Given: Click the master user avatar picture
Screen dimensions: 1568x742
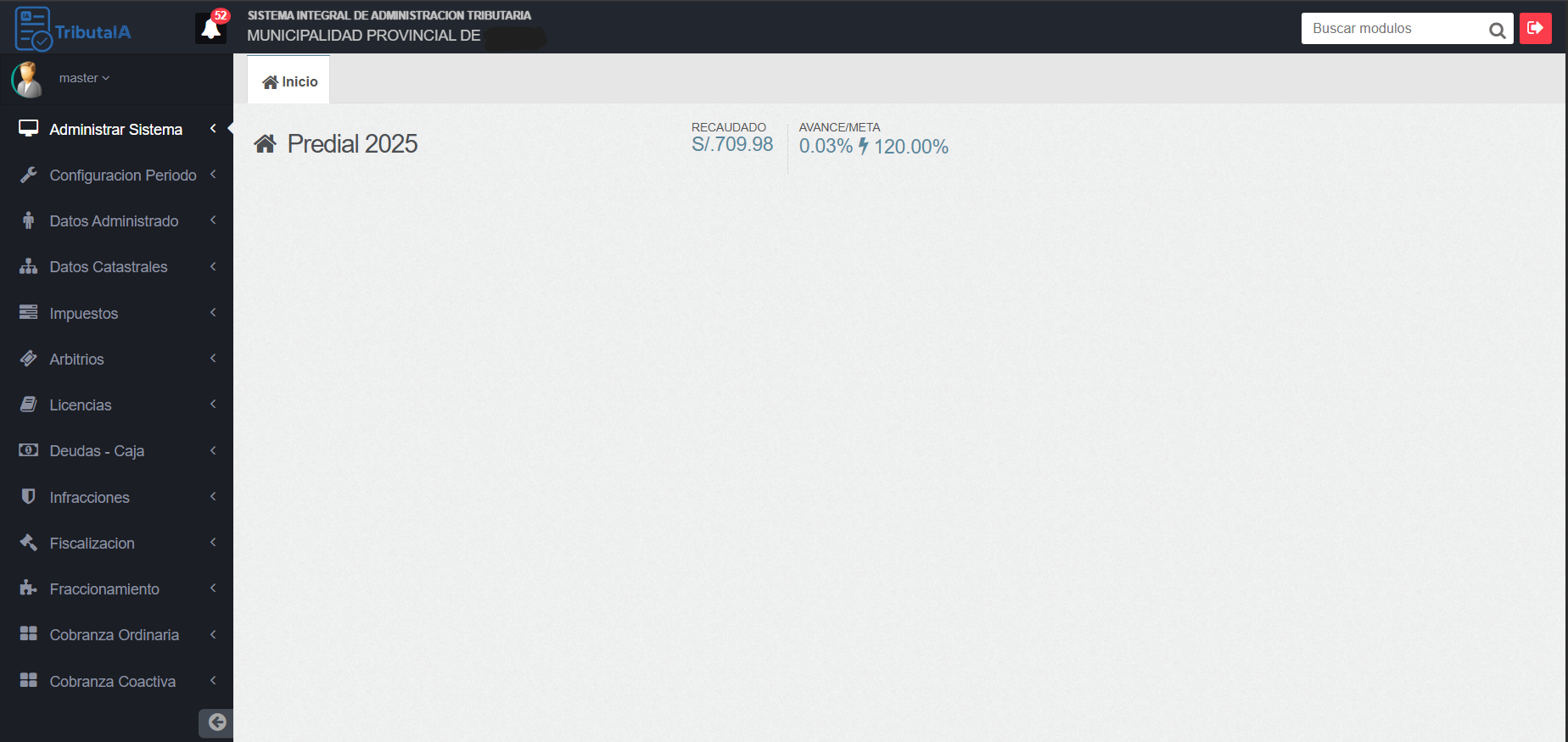Looking at the screenshot, I should 28,79.
